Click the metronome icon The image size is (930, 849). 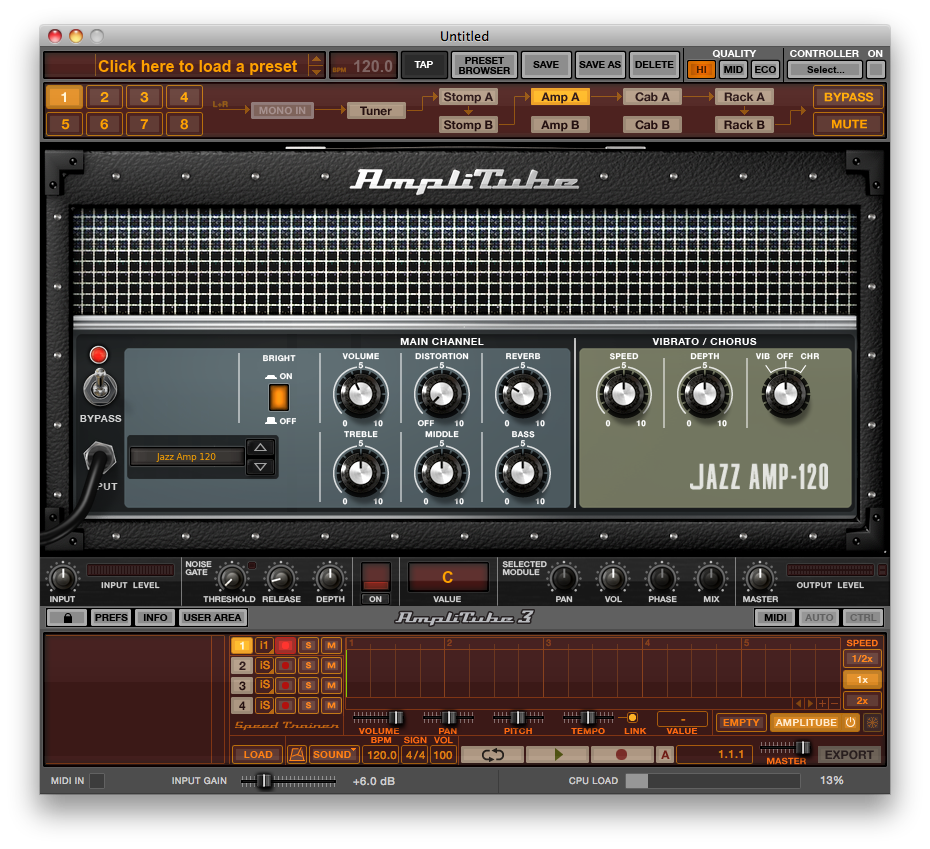pyautogui.click(x=297, y=755)
